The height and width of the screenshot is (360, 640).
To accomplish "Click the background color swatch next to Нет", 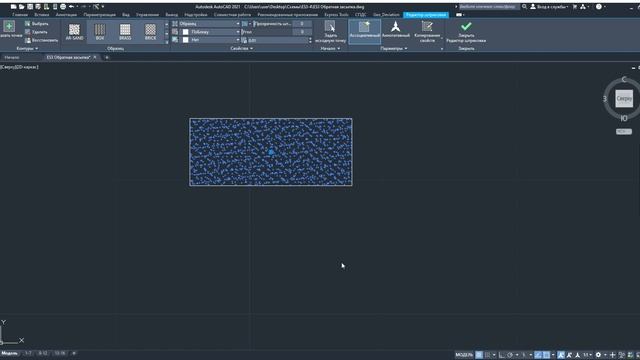I will pyautogui.click(x=185, y=40).
